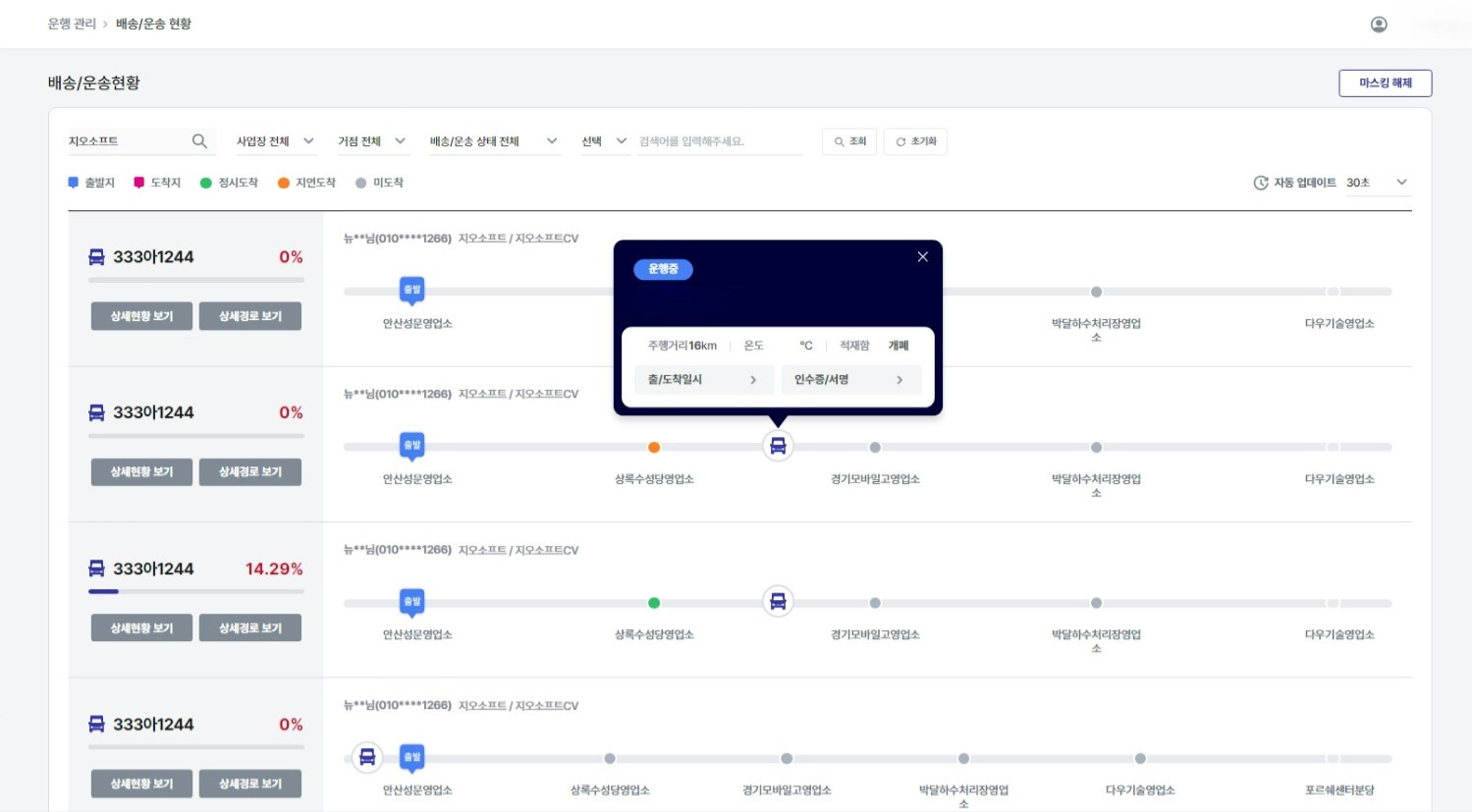Image resolution: width=1472 pixels, height=812 pixels.
Task: Click the truck marker in the 14.29% row timeline
Action: (x=778, y=602)
